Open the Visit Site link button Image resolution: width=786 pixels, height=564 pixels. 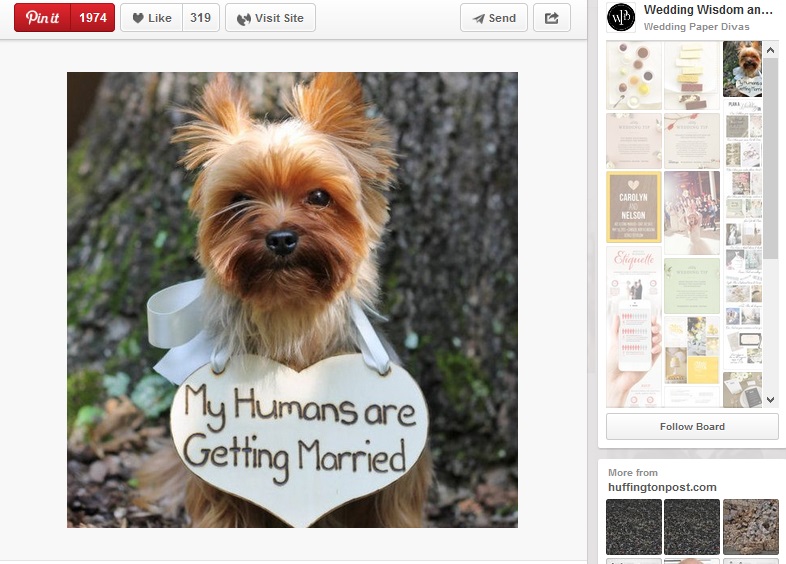tap(270, 18)
